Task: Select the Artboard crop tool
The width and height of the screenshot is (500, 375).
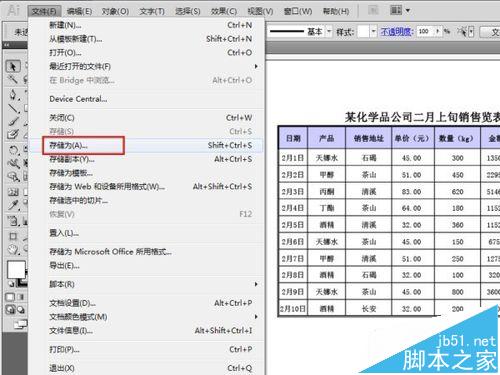Action: (13, 236)
